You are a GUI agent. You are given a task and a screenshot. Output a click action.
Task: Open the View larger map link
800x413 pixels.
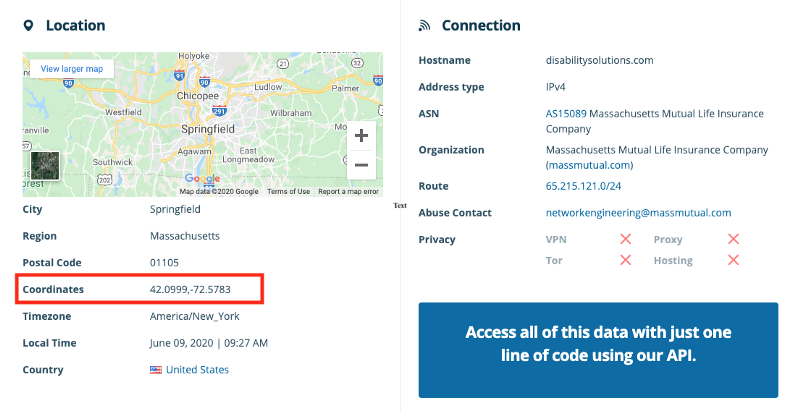point(72,68)
